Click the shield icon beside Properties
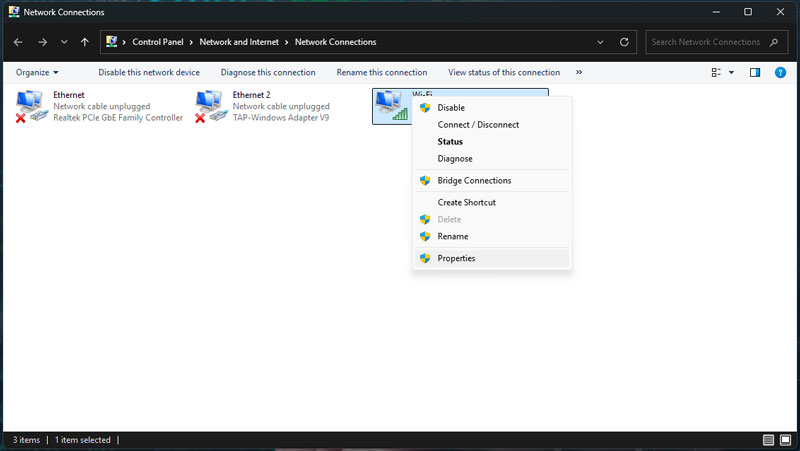Viewport: 800px width, 451px height. (x=425, y=258)
